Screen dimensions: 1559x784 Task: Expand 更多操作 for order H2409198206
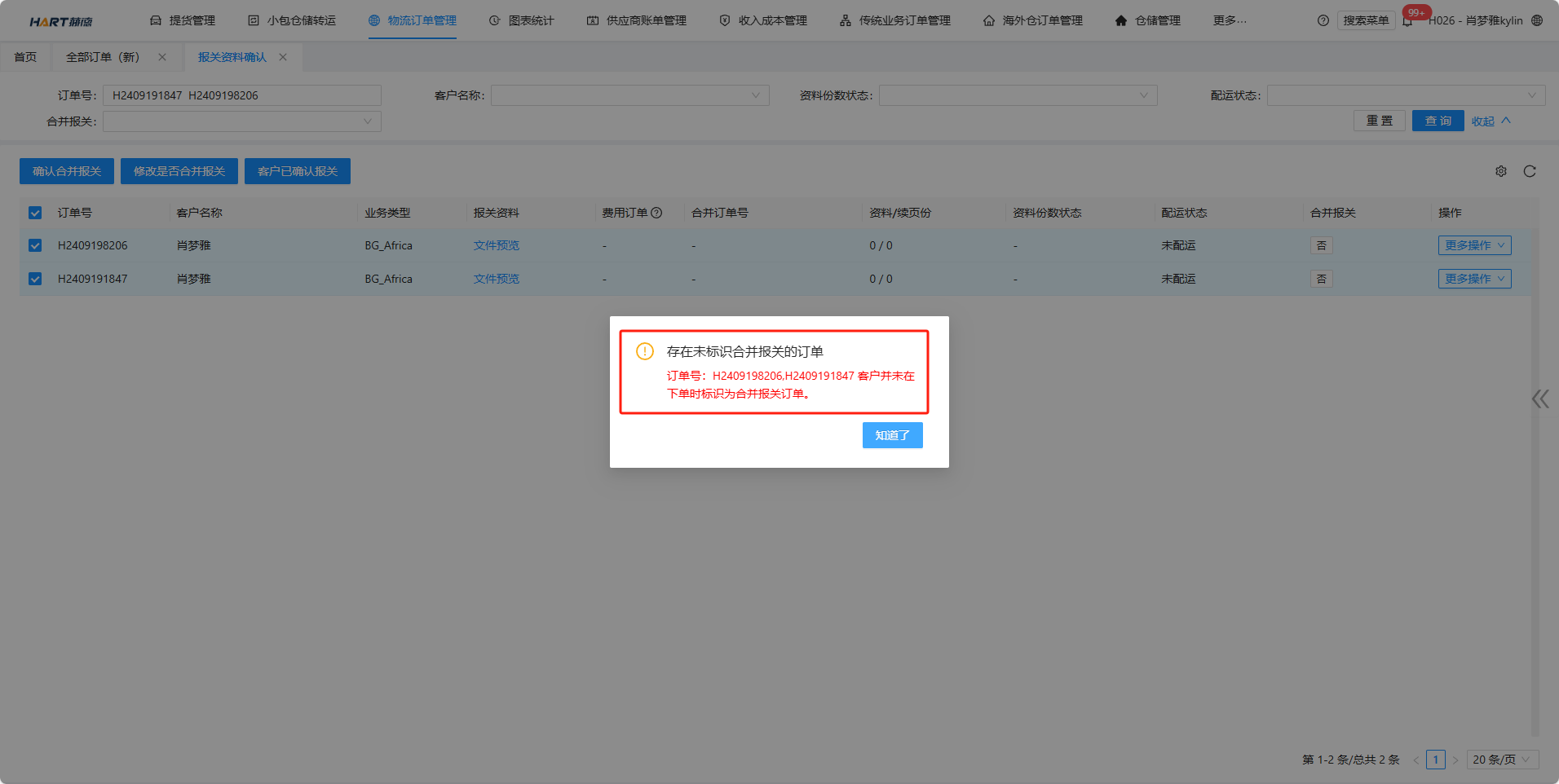tap(1473, 245)
